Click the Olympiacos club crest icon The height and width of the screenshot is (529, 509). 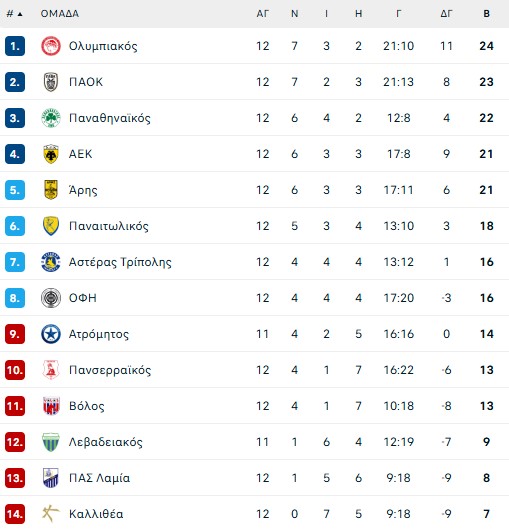point(51,46)
